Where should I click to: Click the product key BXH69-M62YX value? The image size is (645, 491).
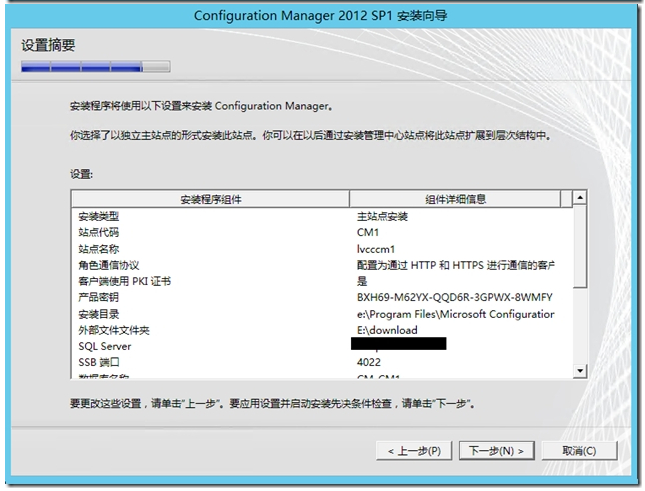[x=455, y=297]
